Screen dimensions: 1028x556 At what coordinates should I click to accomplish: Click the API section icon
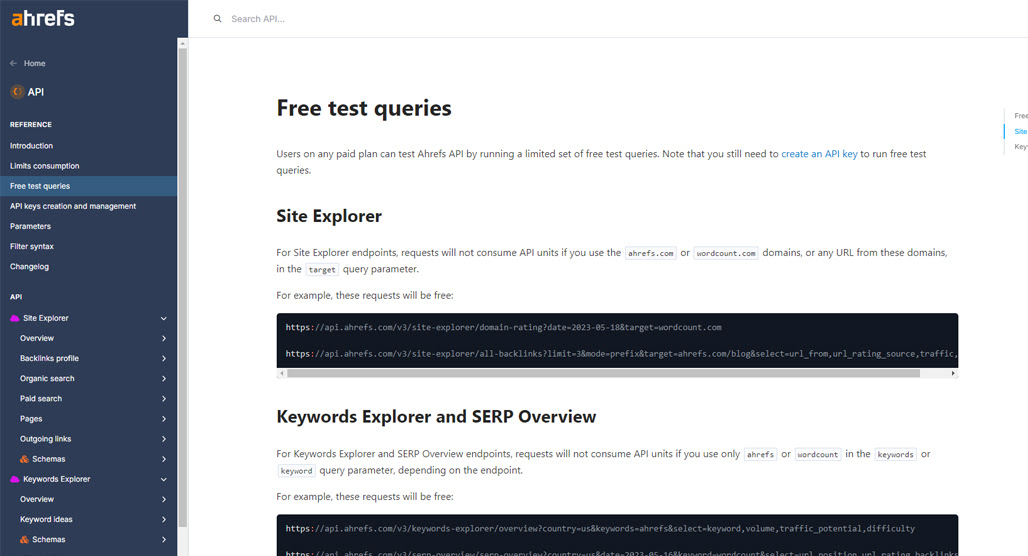18,92
